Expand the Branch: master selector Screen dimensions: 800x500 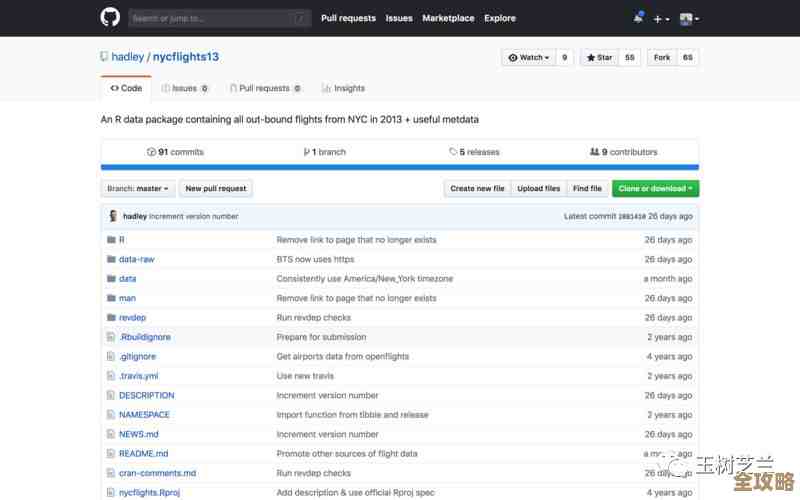click(x=139, y=188)
